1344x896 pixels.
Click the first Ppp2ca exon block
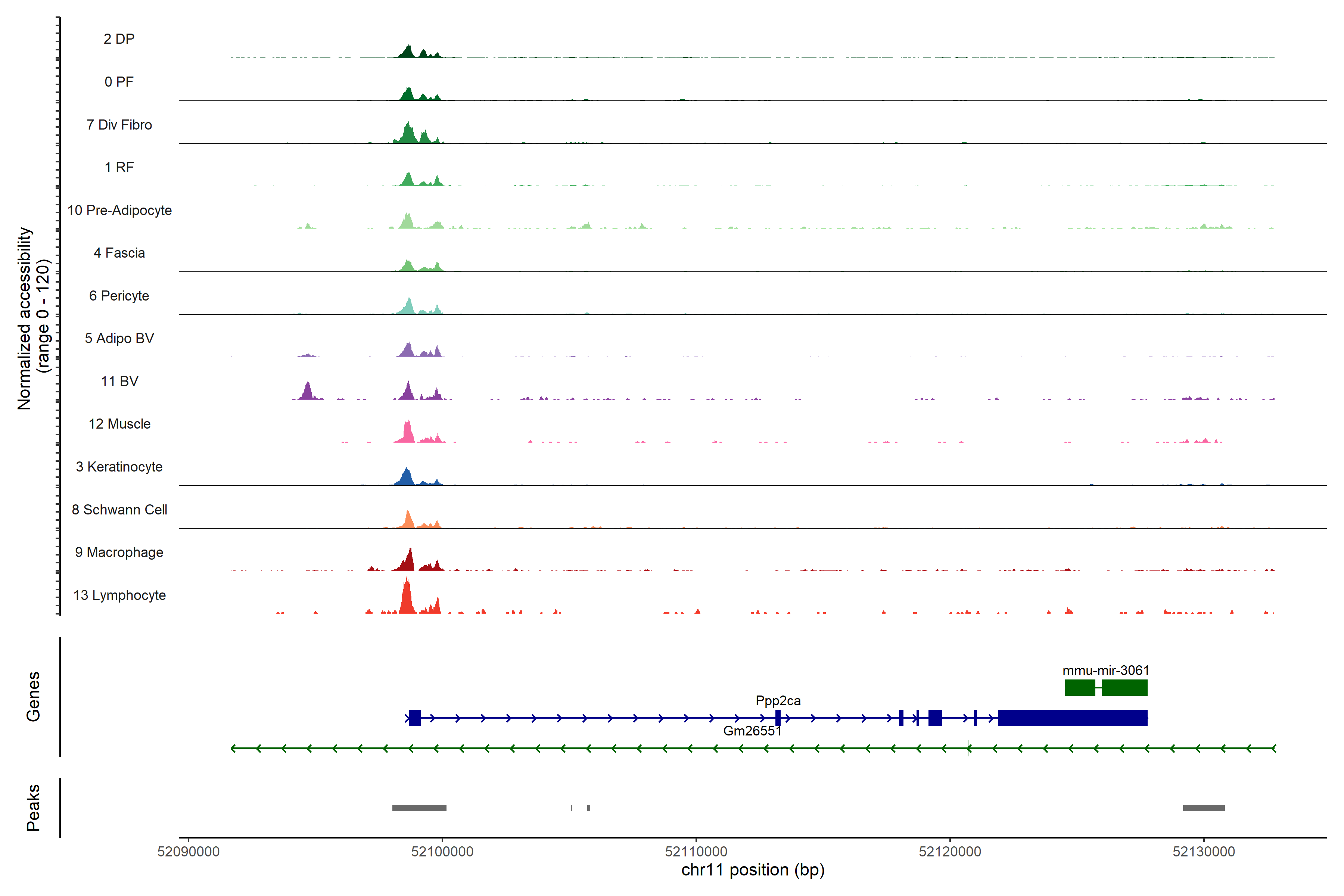pyautogui.click(x=415, y=718)
